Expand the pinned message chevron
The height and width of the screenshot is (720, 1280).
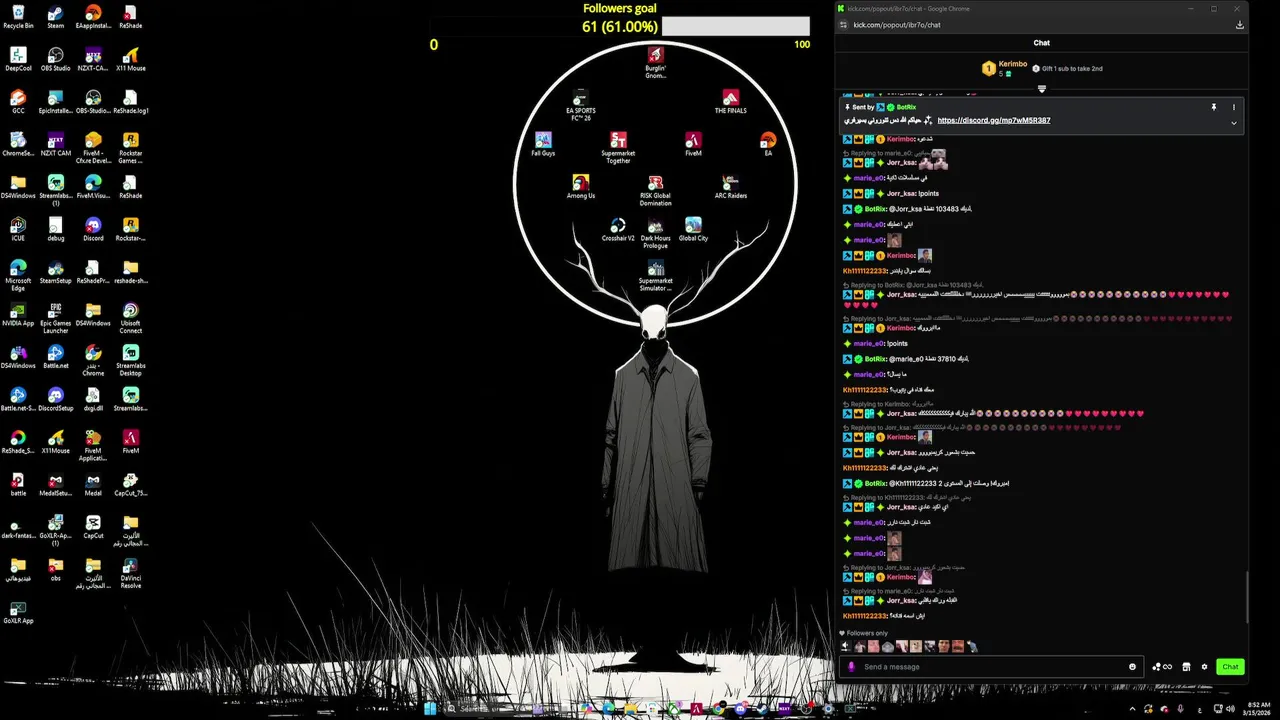(1234, 123)
